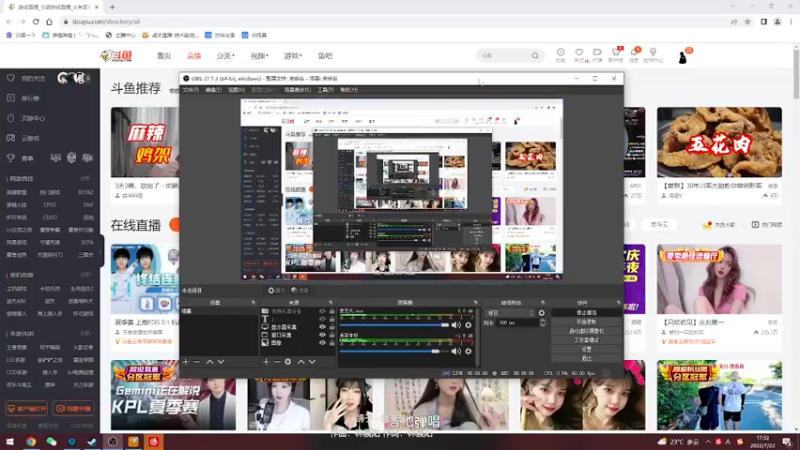Viewport: 800px width, 450px height.
Task: Click the desktop audio volume slider
Action: coord(394,351)
